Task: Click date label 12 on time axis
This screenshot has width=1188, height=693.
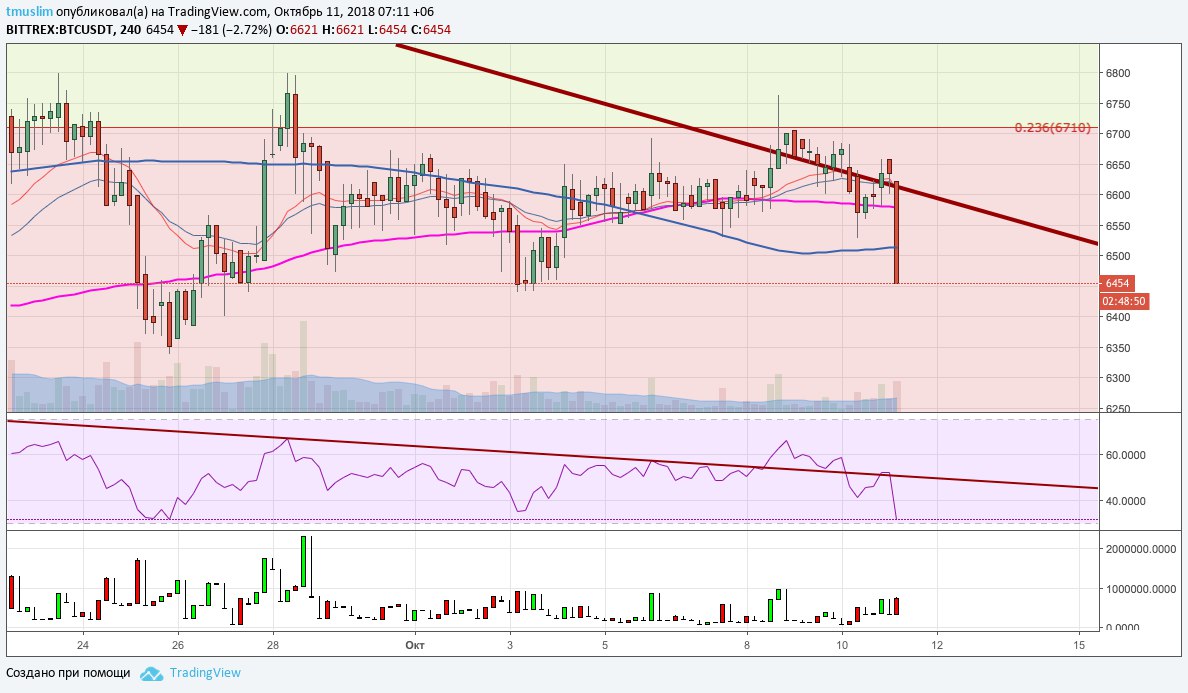Action: (x=937, y=645)
